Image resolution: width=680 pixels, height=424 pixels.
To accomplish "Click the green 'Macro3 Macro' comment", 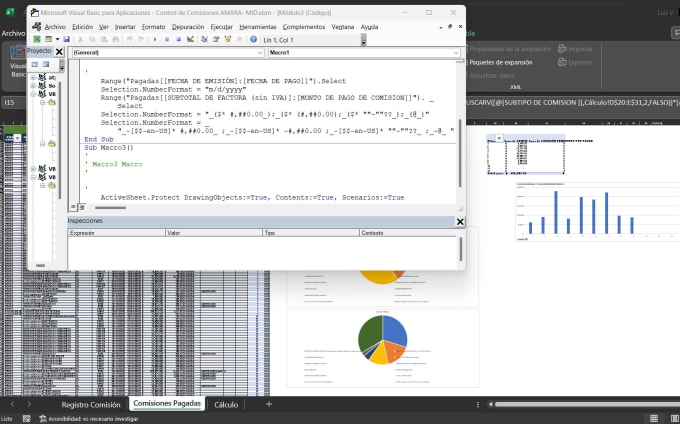I will click(x=117, y=164).
